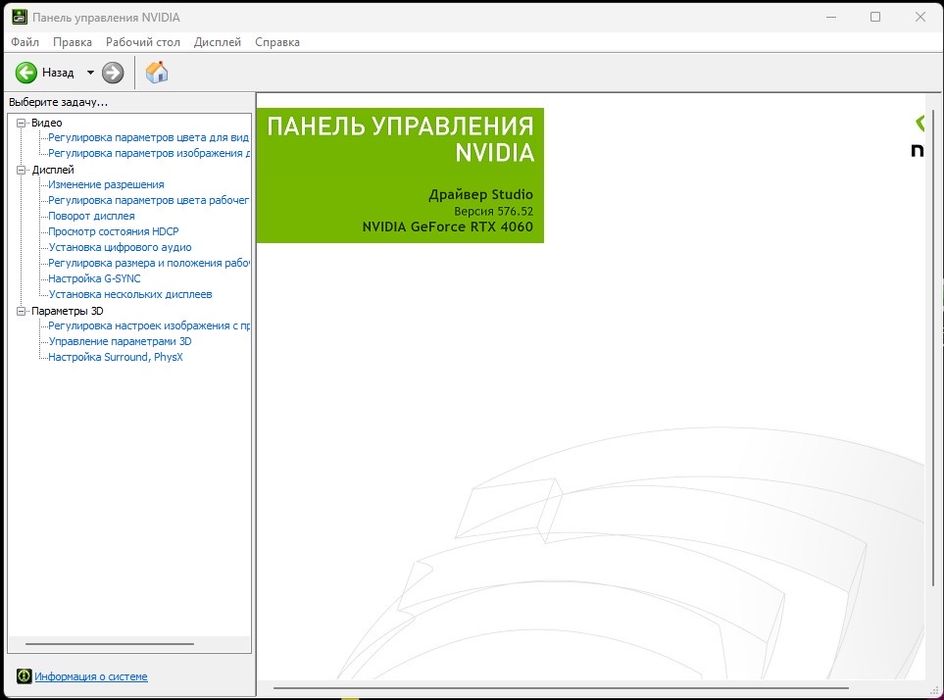Click the NVIDIA Control Panel title bar icon
944x700 pixels.
(x=20, y=17)
